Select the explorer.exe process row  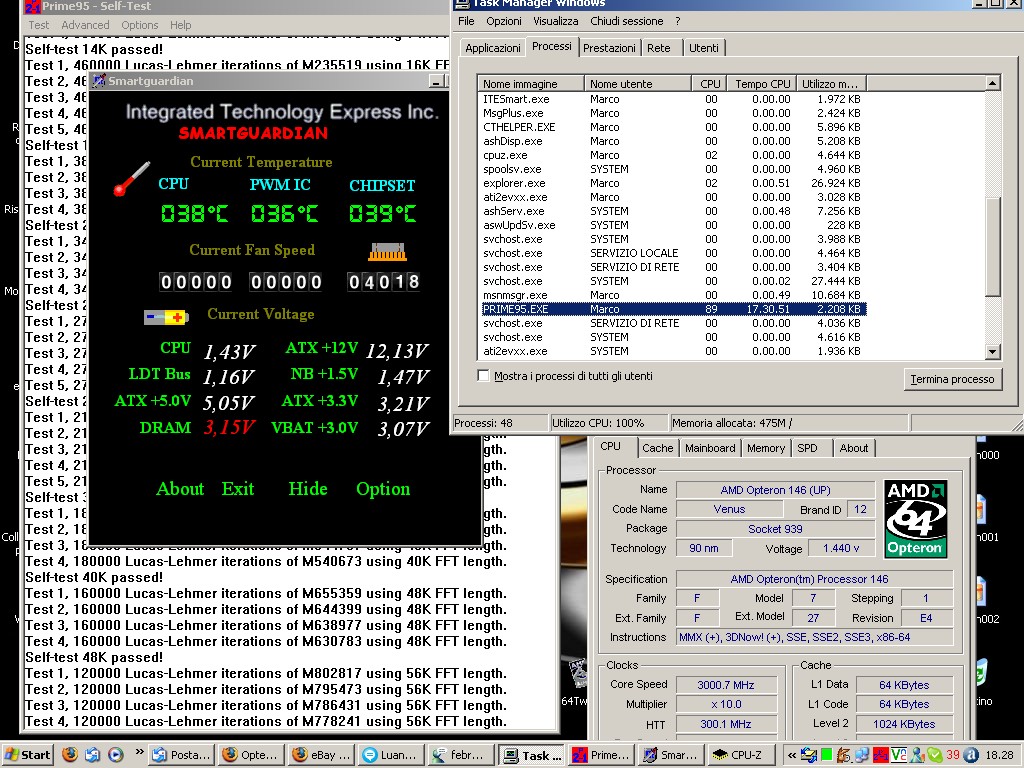pos(674,183)
